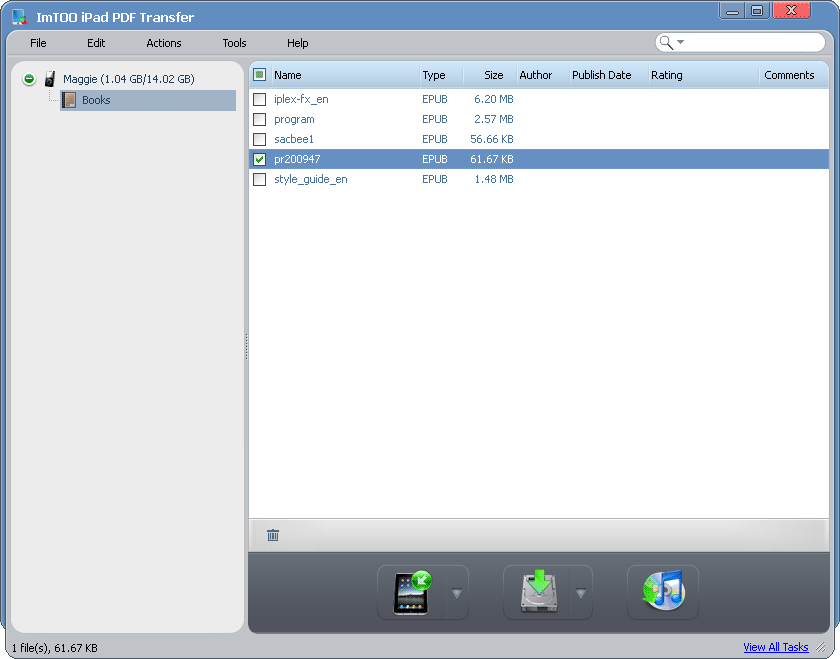840x659 pixels.
Task: Click the 1.48 MB size cell
Action: [x=493, y=179]
